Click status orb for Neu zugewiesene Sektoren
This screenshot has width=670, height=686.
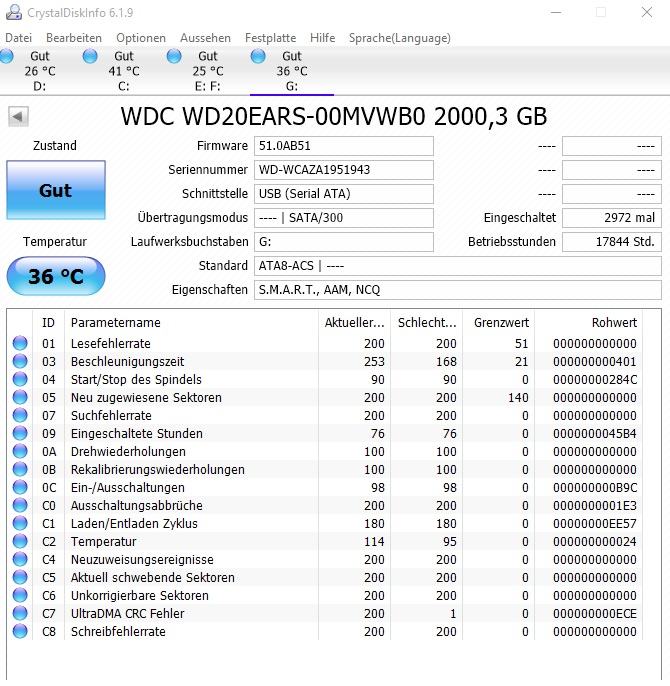20,397
